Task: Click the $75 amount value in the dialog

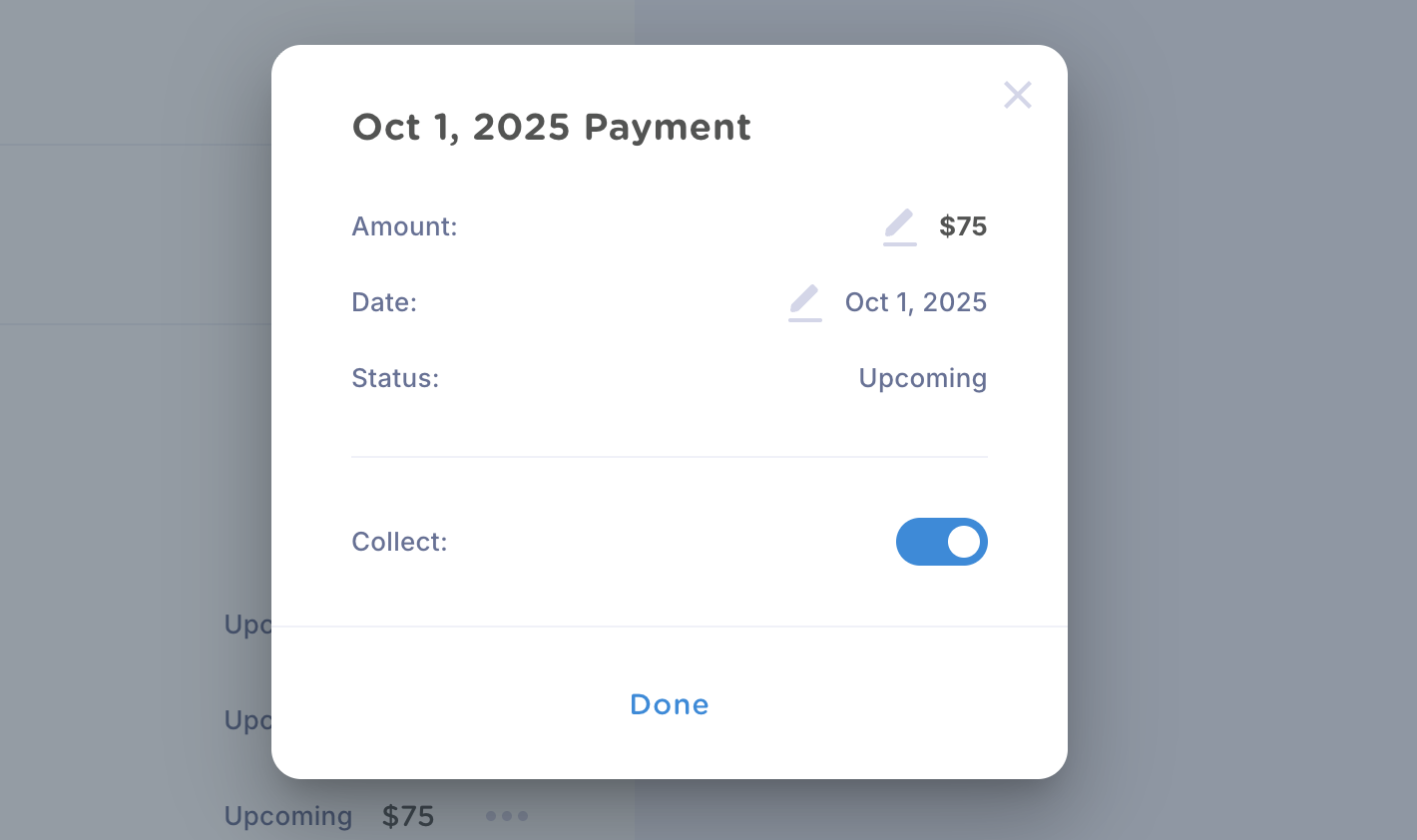Action: [963, 226]
